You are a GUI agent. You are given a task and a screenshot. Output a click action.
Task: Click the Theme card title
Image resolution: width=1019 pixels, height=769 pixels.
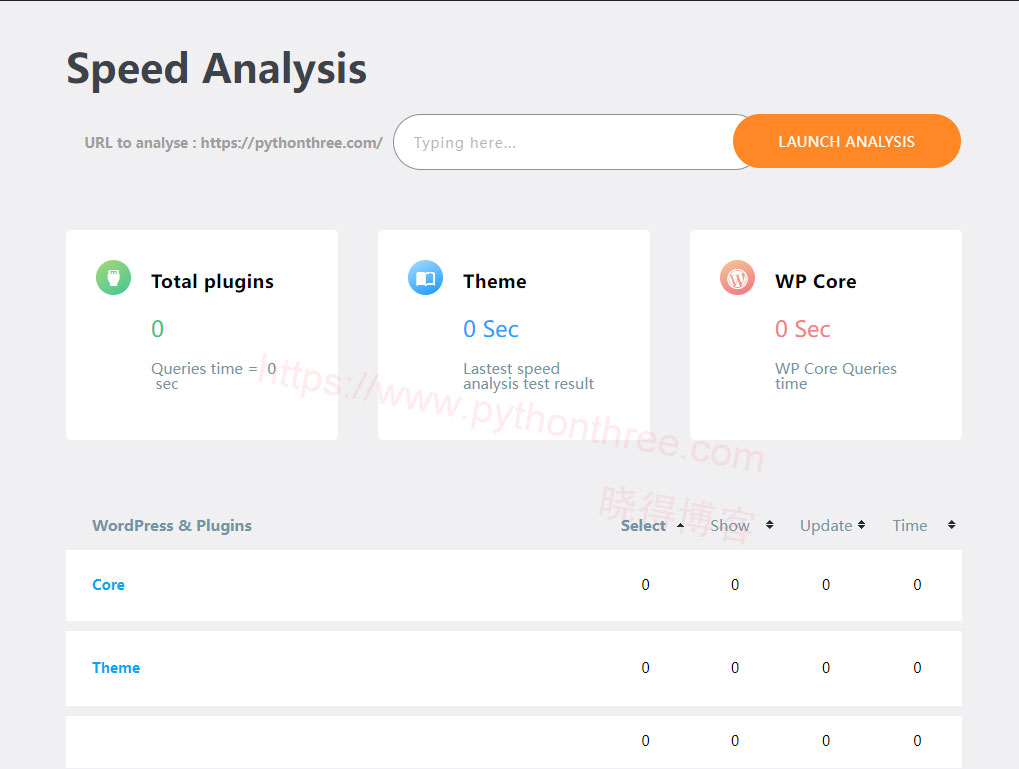click(x=495, y=281)
